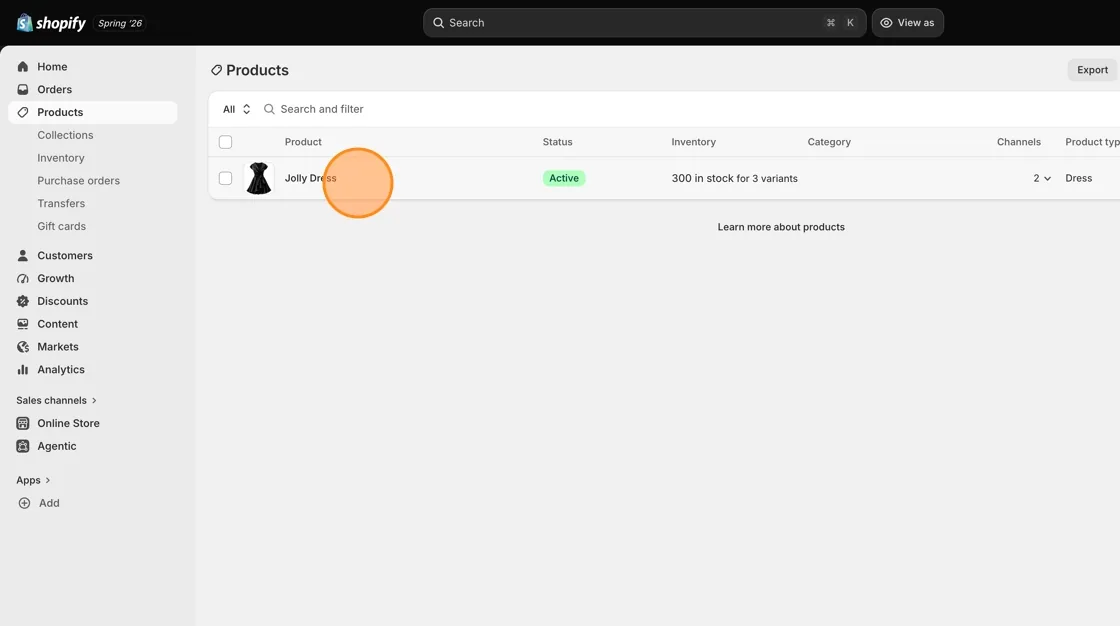
Task: Click the Markets globe icon
Action: tap(23, 347)
